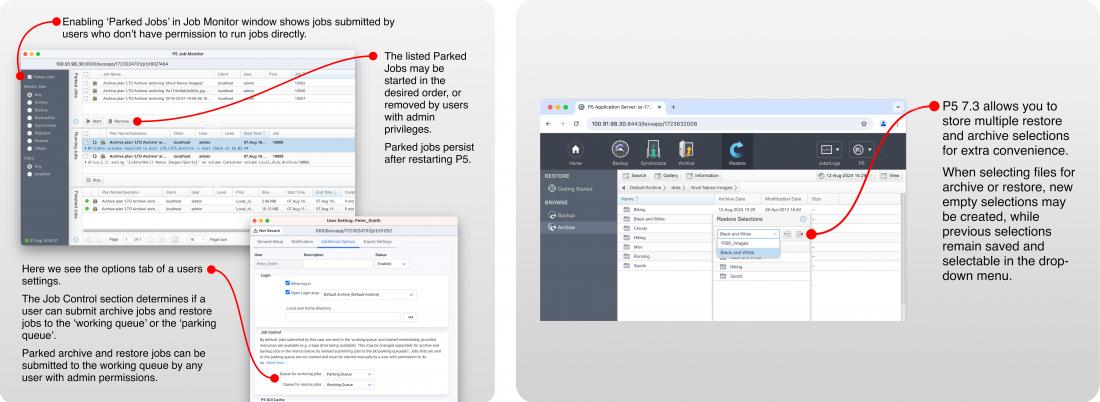Select the Archive radio under Monitor Jobs
The width and height of the screenshot is (1100, 402).
click(x=29, y=102)
